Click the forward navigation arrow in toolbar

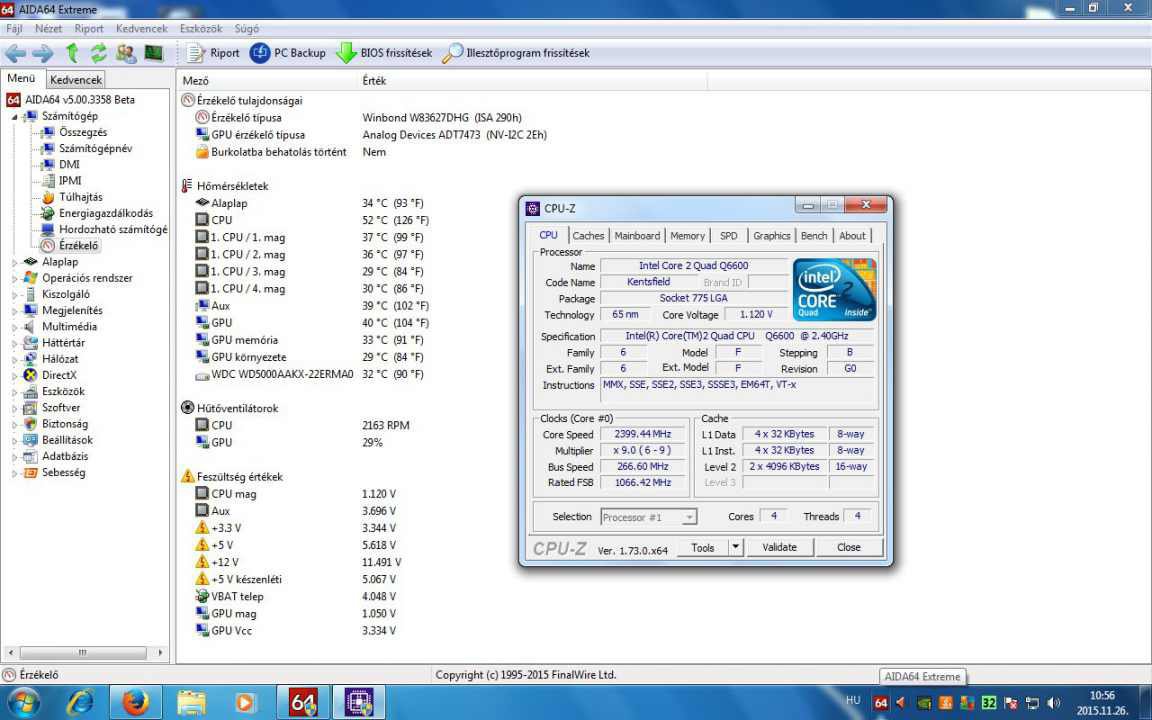click(43, 53)
